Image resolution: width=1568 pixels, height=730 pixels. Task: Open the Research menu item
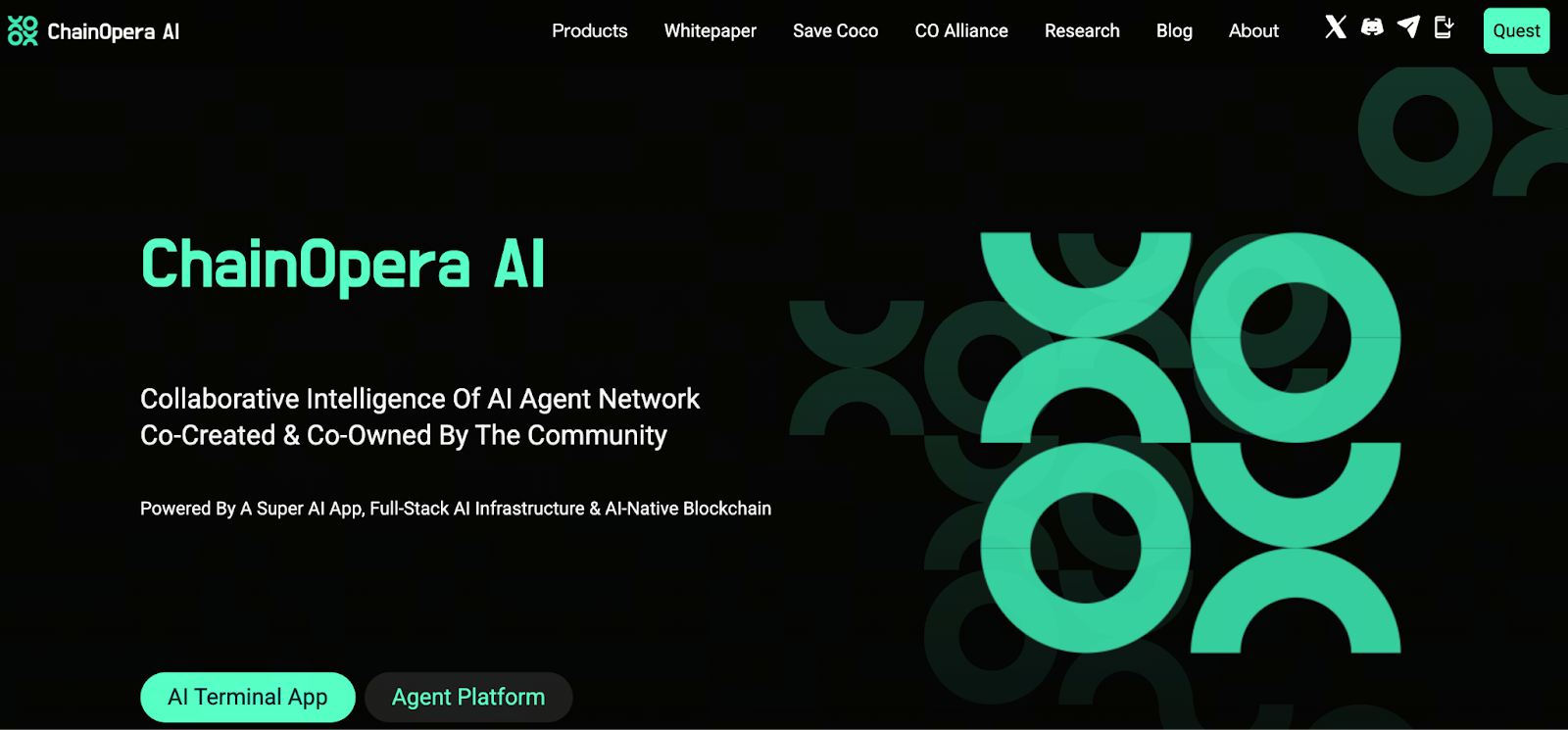(x=1082, y=30)
